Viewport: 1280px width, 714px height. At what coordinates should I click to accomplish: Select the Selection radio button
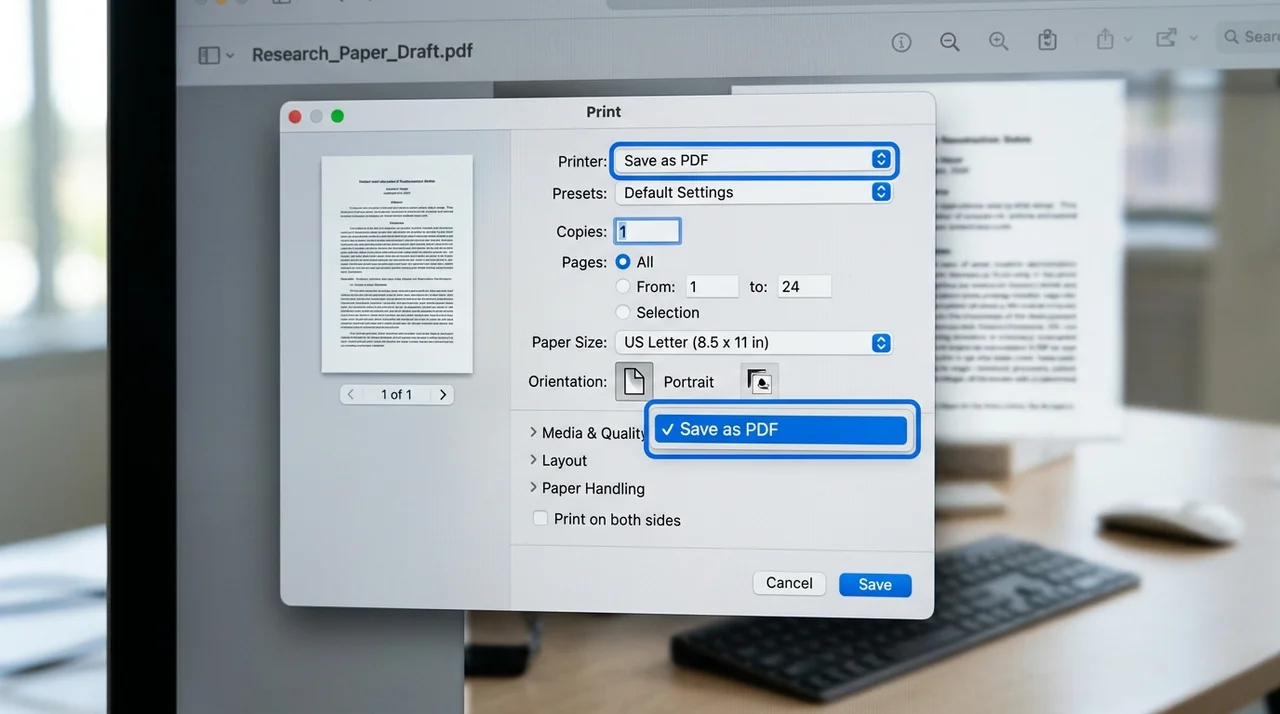(623, 312)
